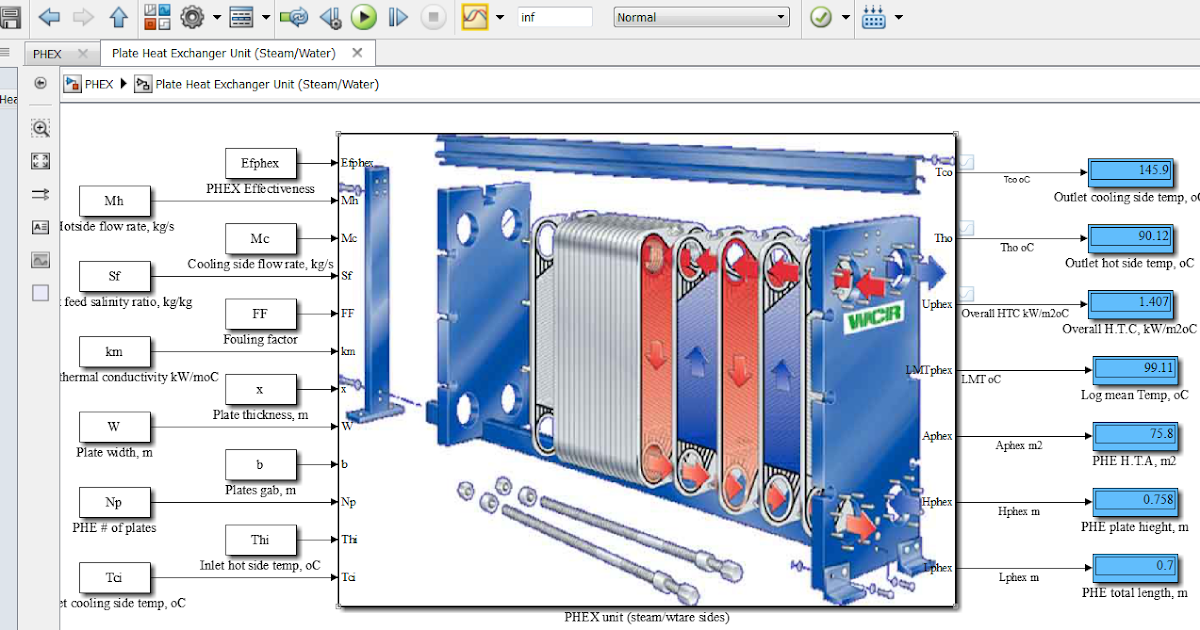Screen dimensions: 1200x630
Task: Switch to the PHEX tab
Action: click(47, 53)
